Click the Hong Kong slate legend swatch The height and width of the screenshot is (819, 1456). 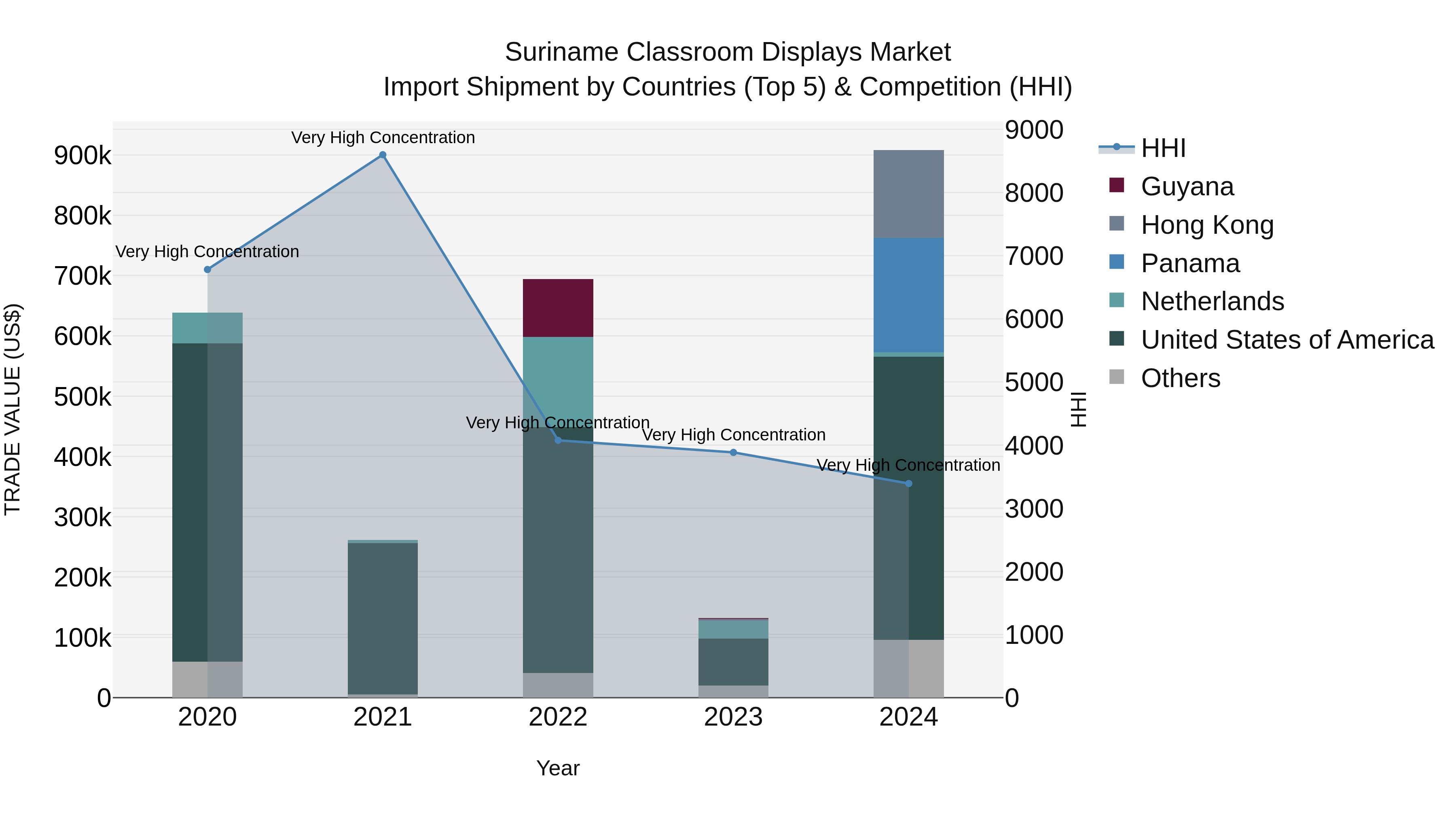click(1116, 223)
